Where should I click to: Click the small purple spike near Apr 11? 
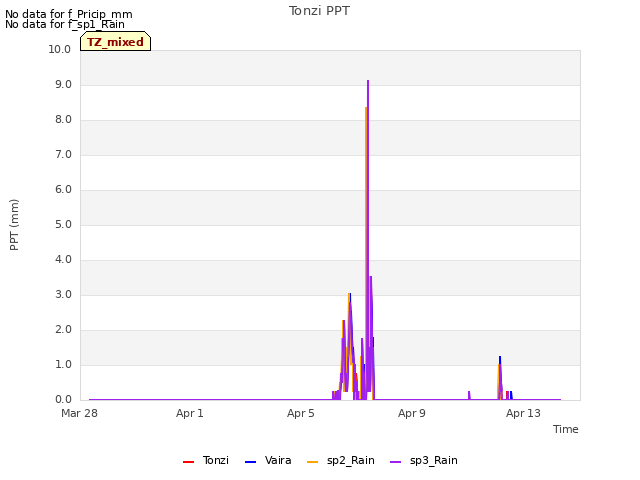point(469,393)
